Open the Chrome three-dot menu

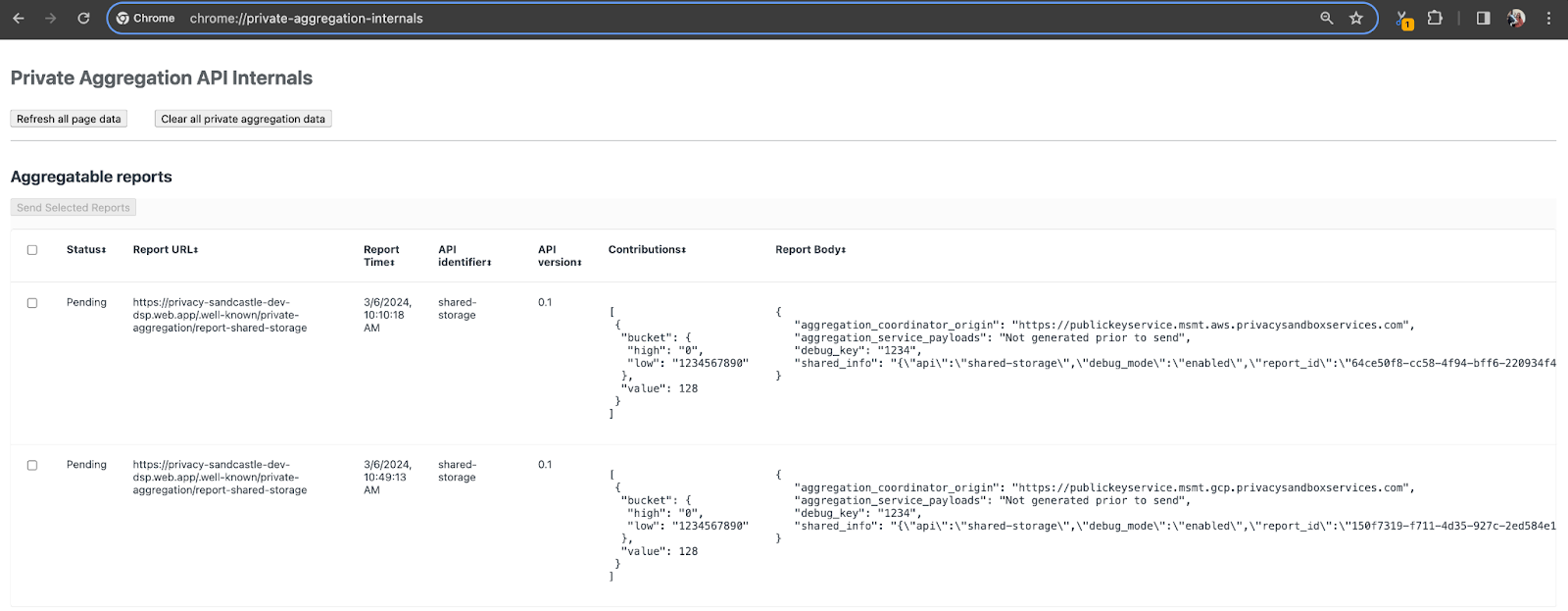(1548, 18)
